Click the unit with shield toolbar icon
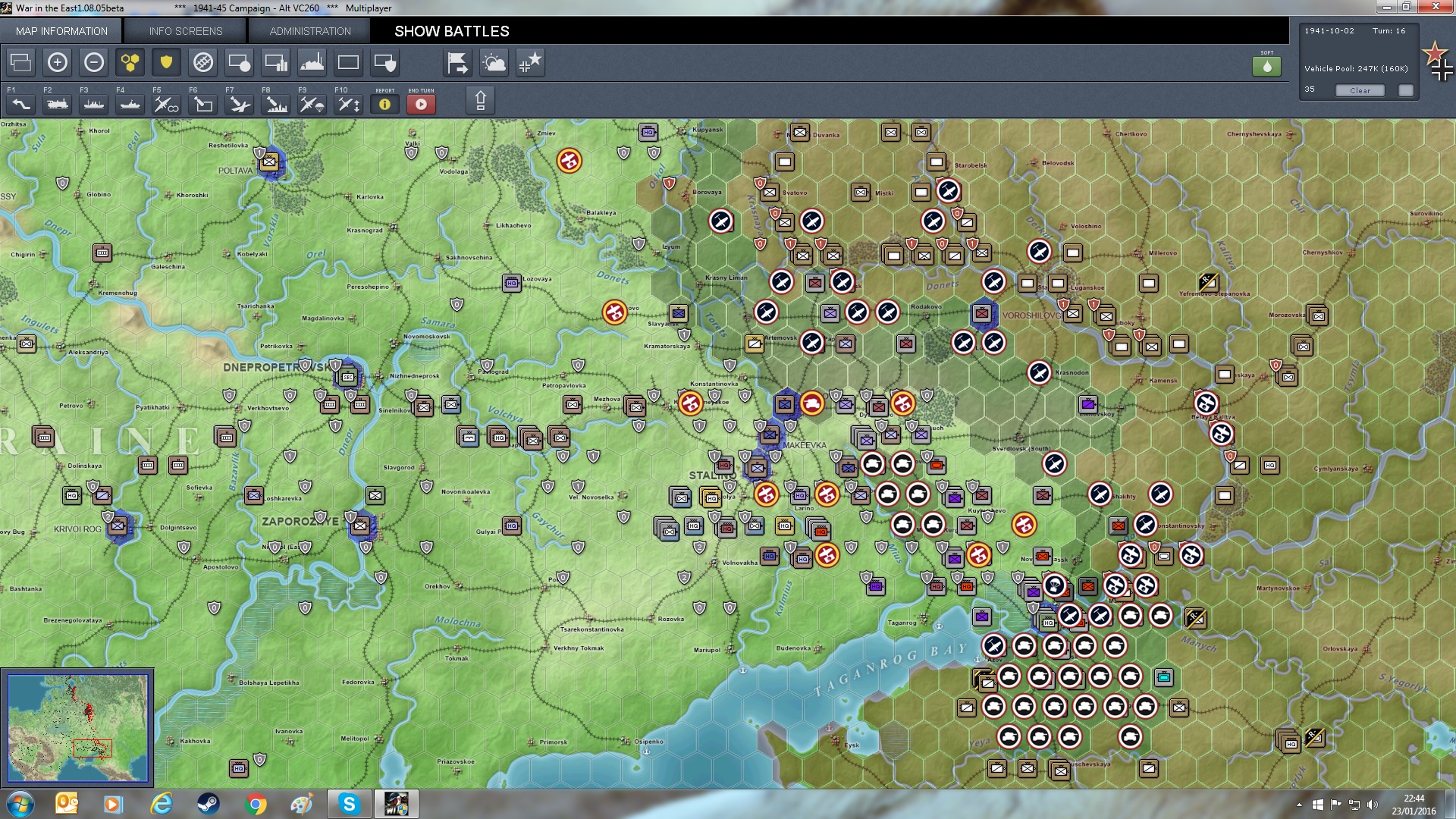The width and height of the screenshot is (1456, 819). click(x=385, y=62)
